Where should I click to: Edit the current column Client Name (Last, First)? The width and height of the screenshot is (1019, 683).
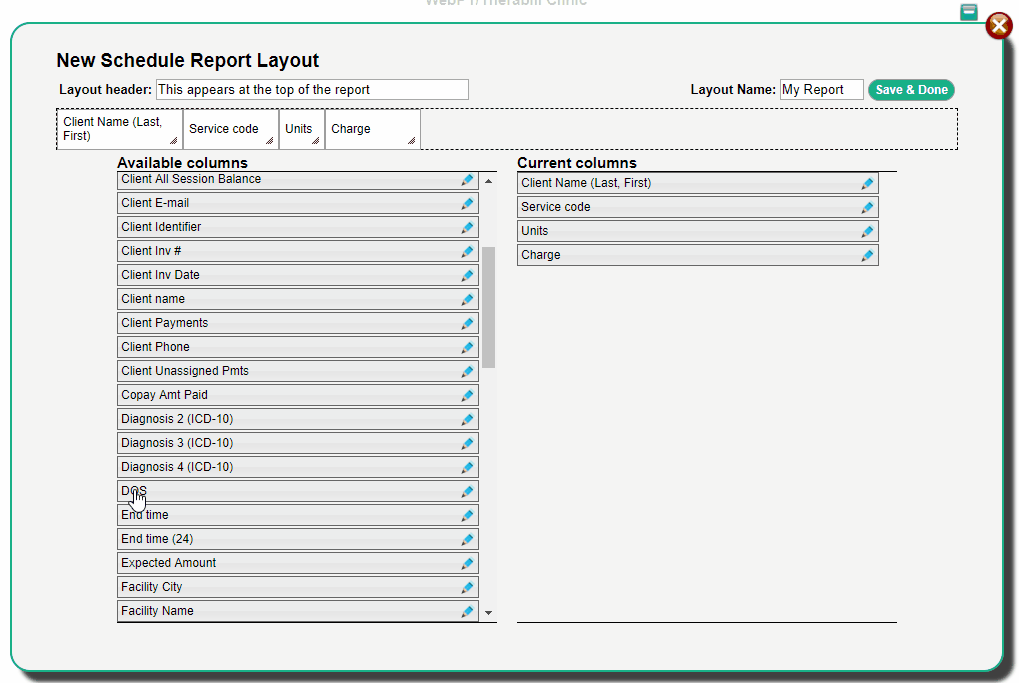(867, 185)
